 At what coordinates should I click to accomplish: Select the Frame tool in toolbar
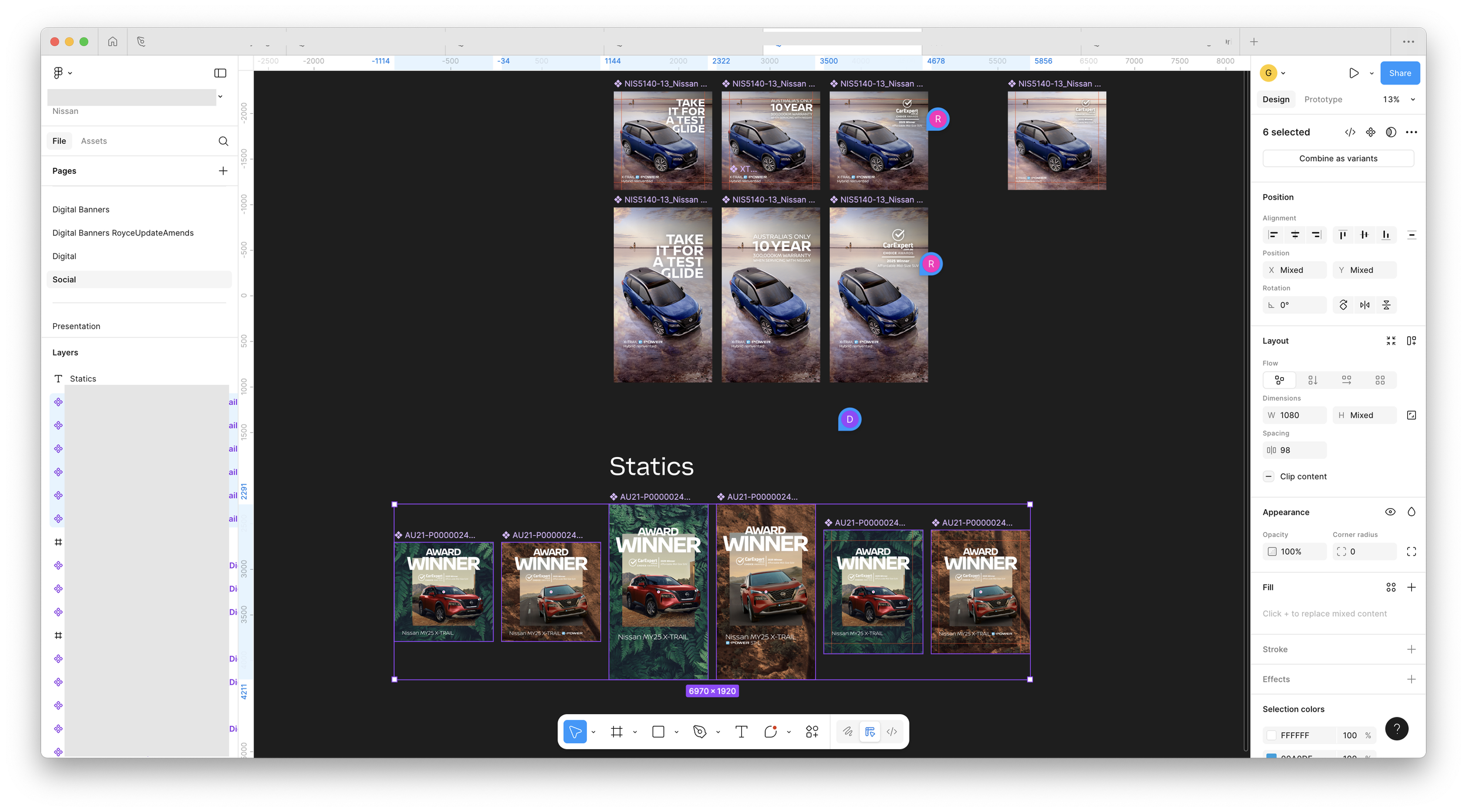pyautogui.click(x=616, y=732)
